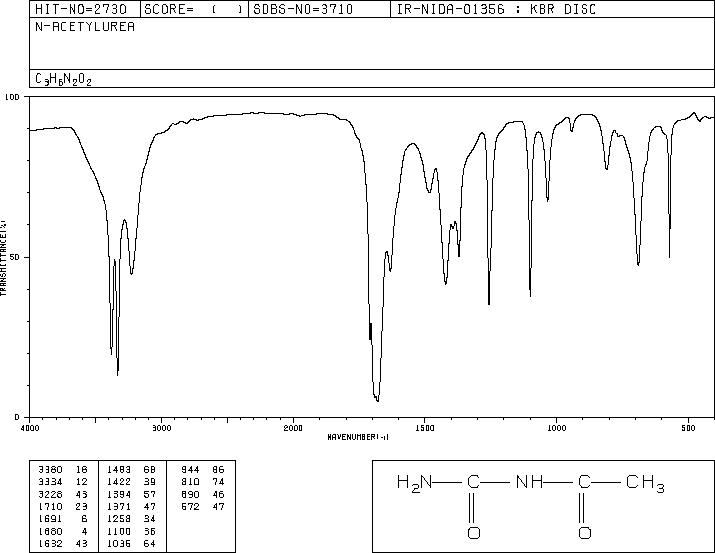Image resolution: width=715 pixels, height=553 pixels.
Task: Click the deepest carbonyl trough near 1680
Action: (377, 399)
